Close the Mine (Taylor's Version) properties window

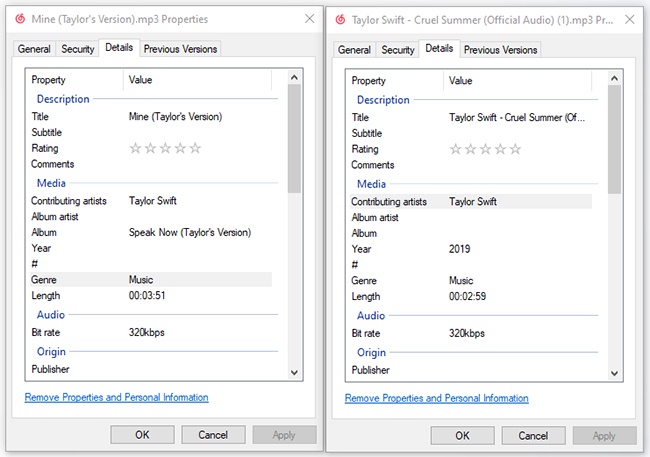pyautogui.click(x=305, y=19)
